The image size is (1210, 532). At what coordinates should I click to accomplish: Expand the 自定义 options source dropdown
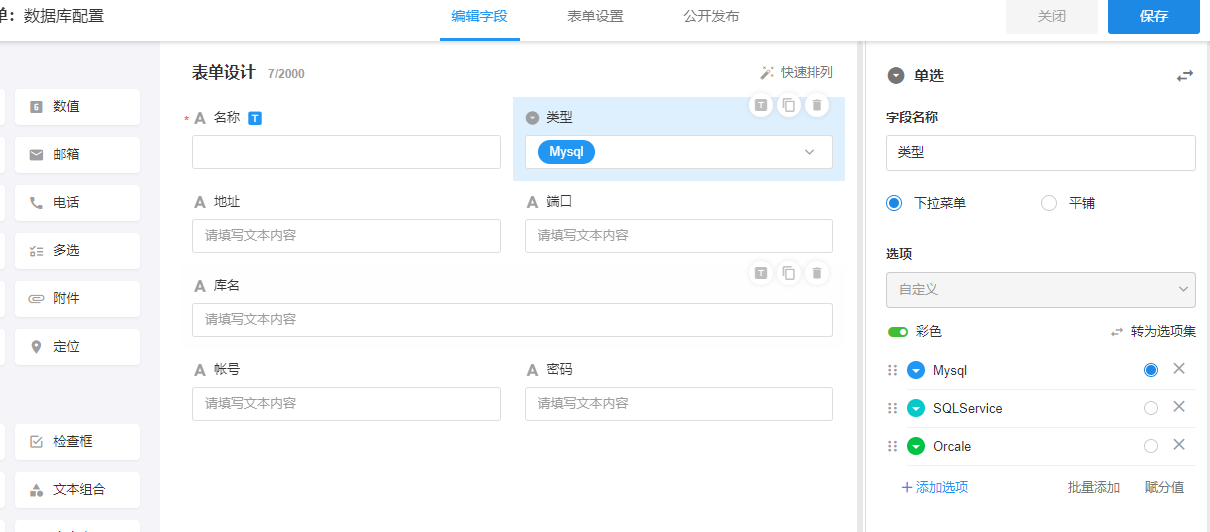tap(1040, 290)
